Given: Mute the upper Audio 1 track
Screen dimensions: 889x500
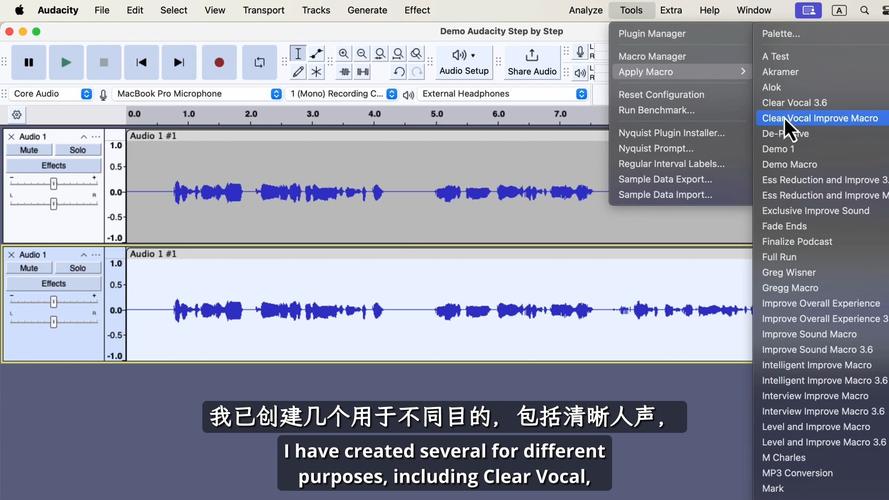Looking at the screenshot, I should (29, 150).
